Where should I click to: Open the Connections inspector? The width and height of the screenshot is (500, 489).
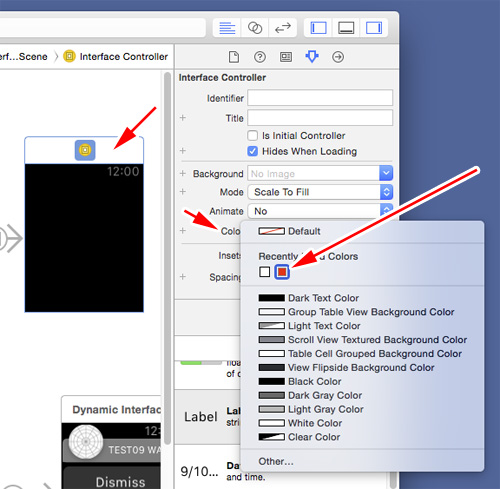click(338, 57)
